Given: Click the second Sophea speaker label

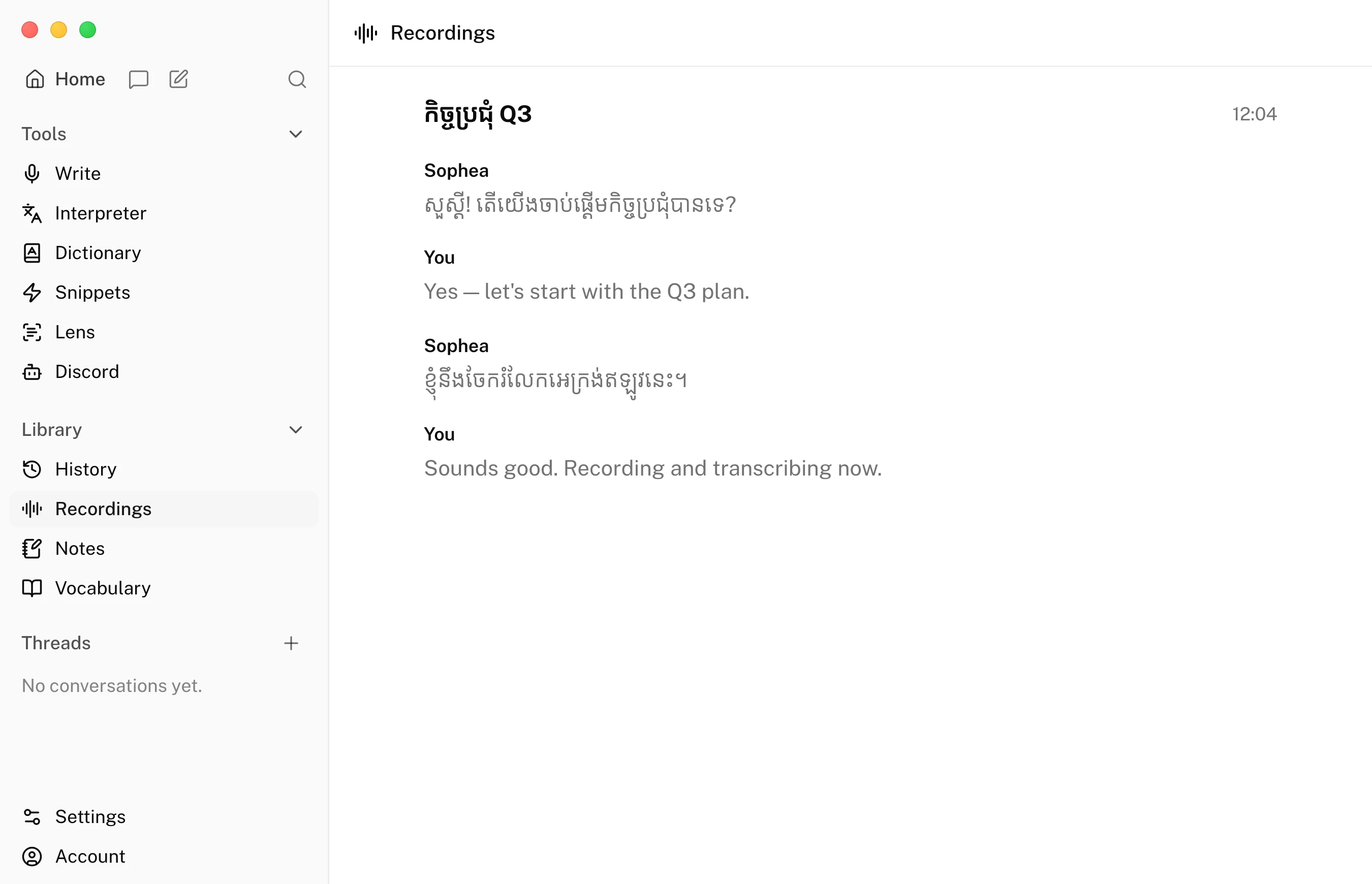Looking at the screenshot, I should click(x=456, y=345).
